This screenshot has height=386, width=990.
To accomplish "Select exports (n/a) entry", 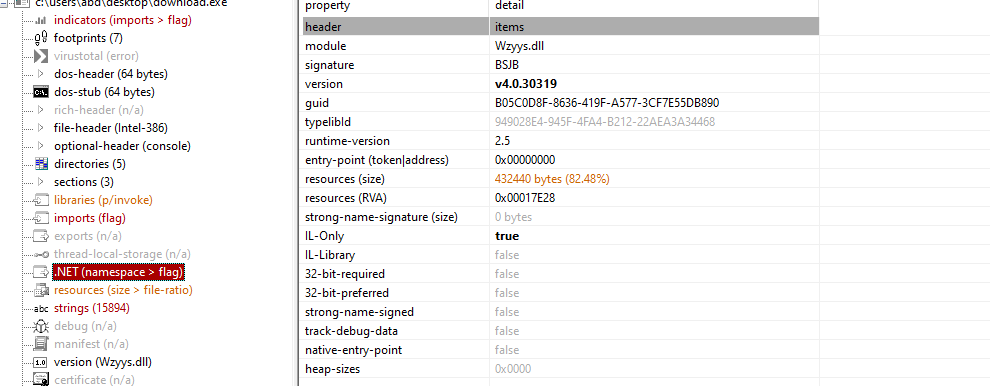I will (88, 236).
